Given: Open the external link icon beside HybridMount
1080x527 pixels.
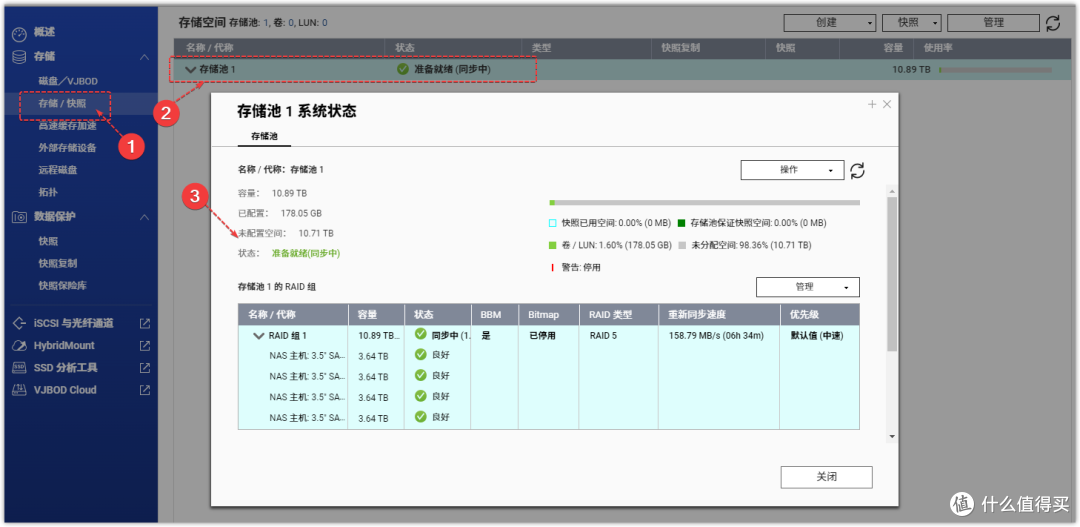Looking at the screenshot, I should [x=145, y=345].
